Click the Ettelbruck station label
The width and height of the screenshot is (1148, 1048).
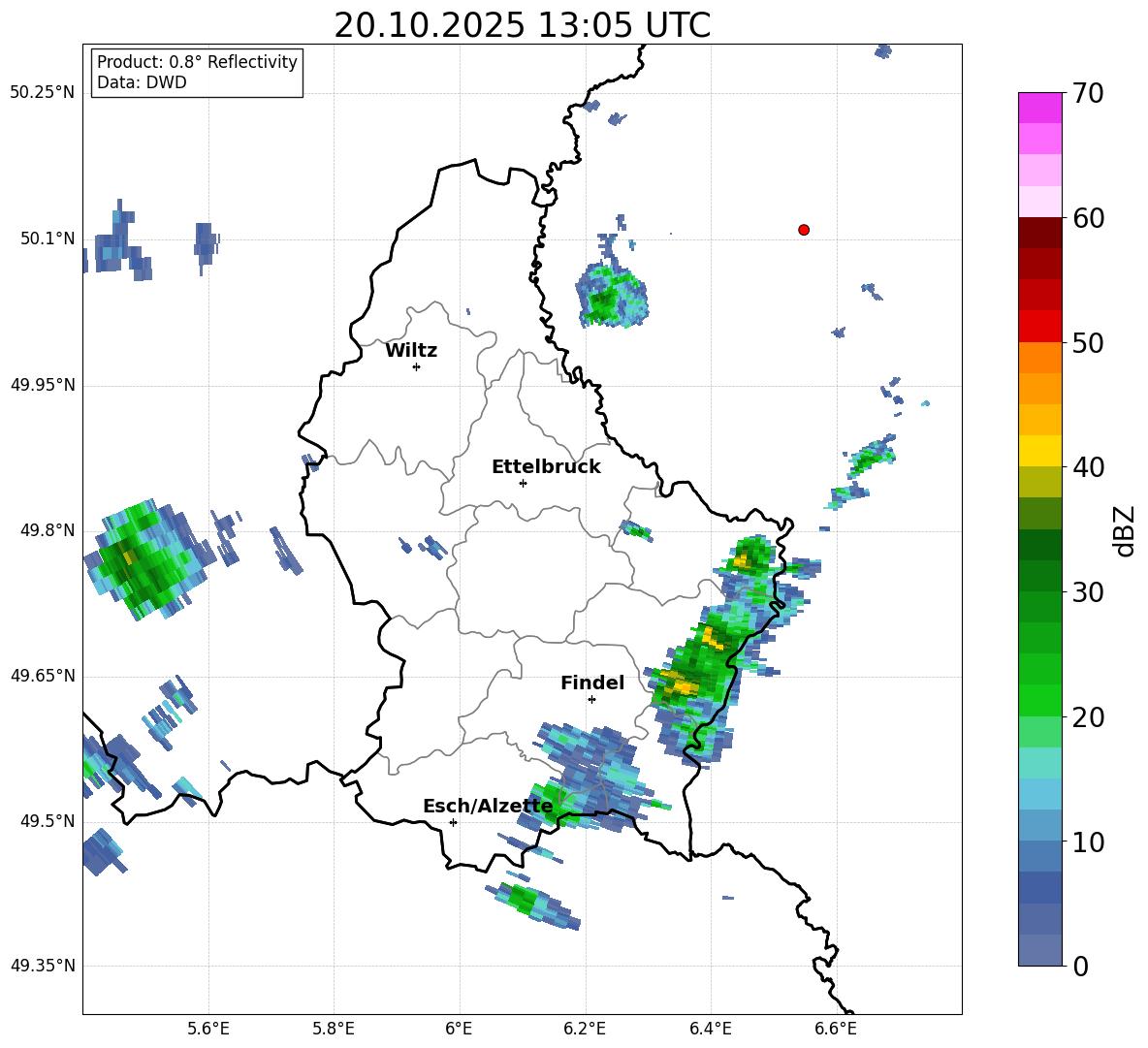[546, 467]
